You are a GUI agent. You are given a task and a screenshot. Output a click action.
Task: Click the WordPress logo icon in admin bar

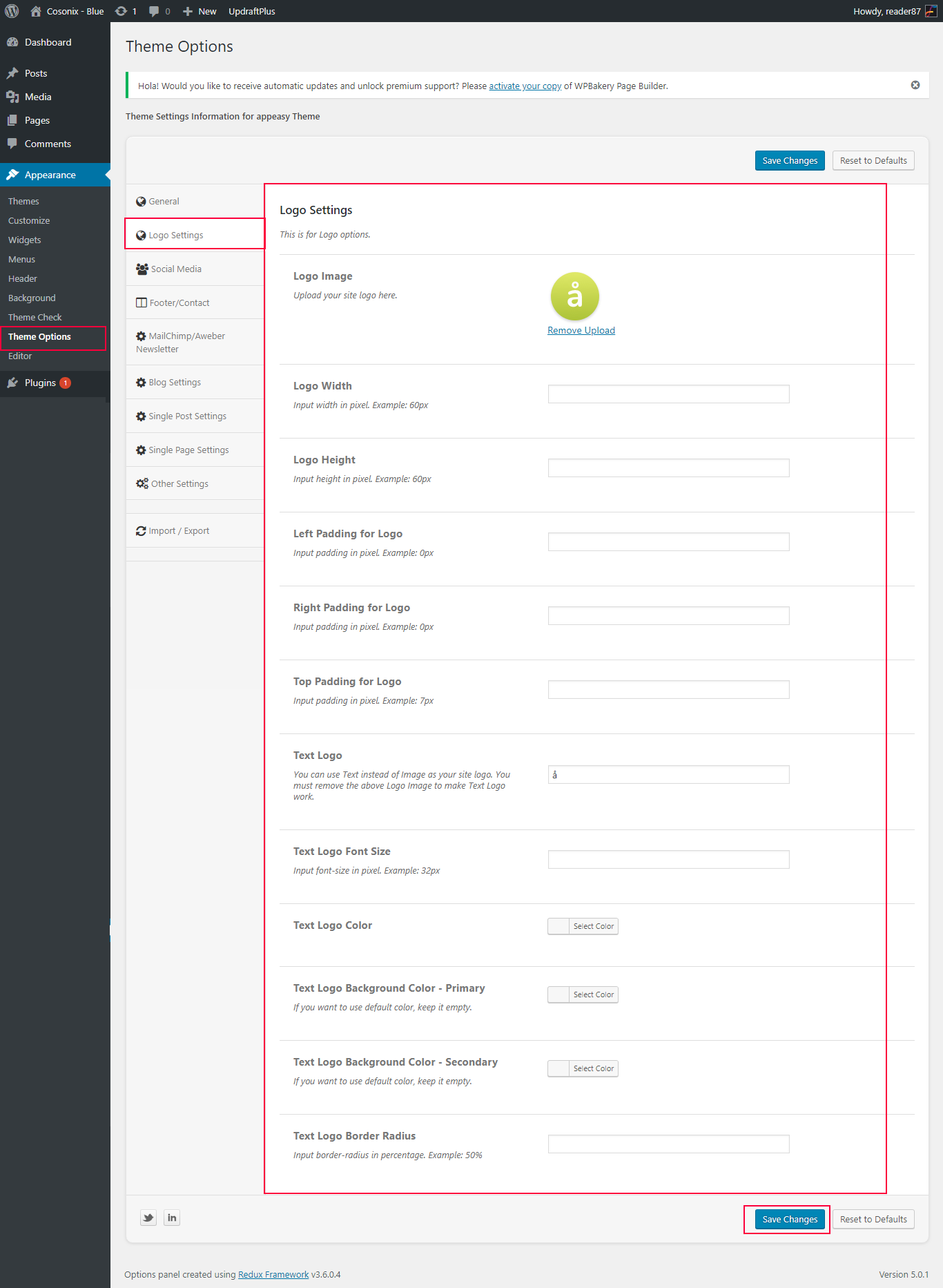[x=12, y=11]
